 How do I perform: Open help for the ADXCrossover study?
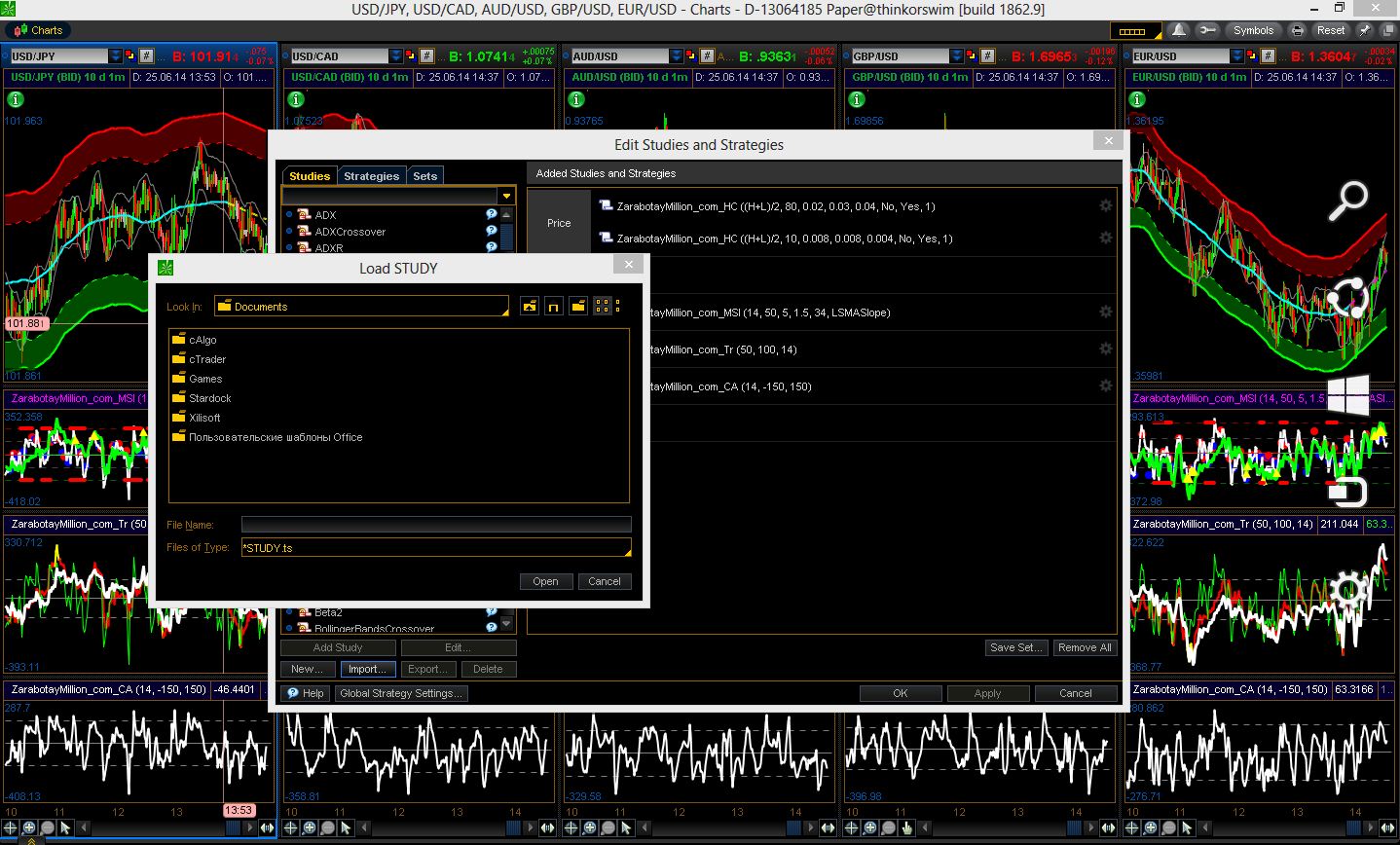(x=492, y=231)
